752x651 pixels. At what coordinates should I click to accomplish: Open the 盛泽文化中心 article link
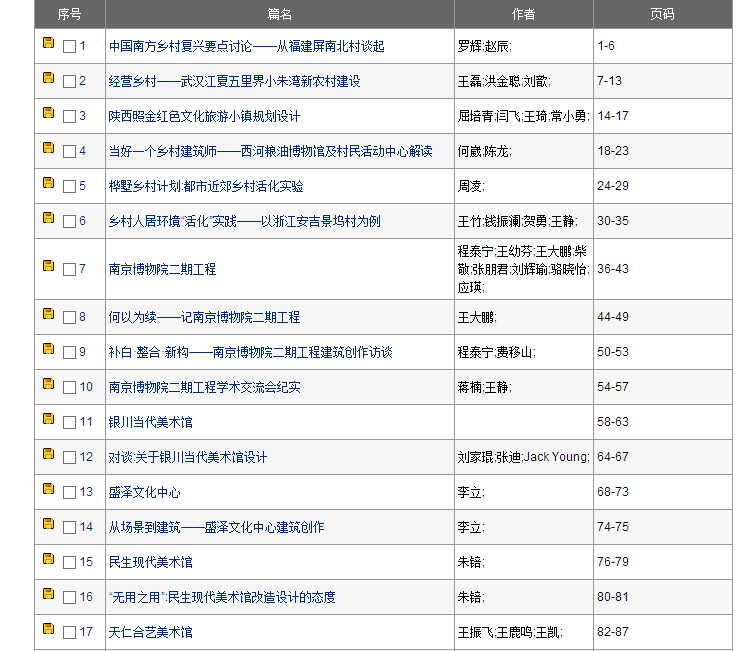pos(144,493)
